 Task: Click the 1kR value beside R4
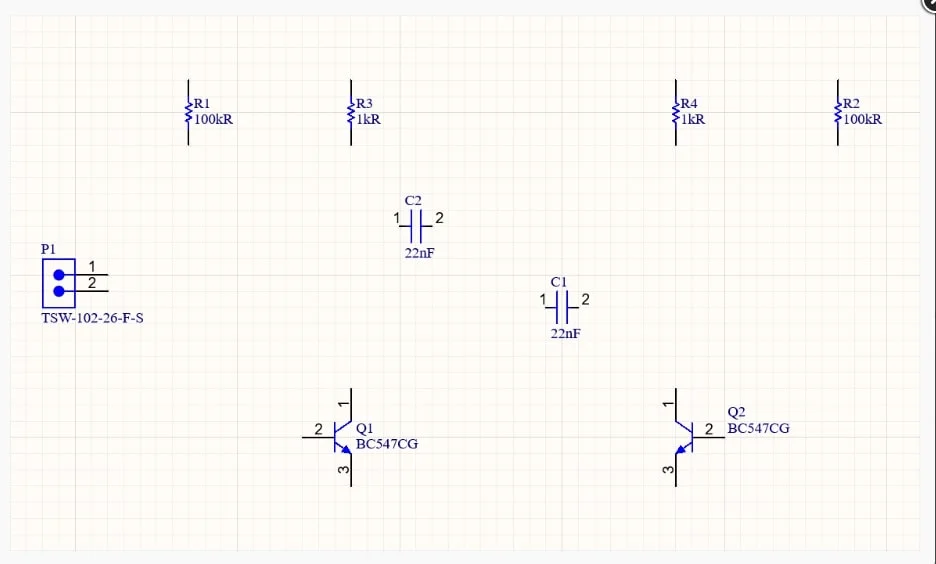coord(693,119)
